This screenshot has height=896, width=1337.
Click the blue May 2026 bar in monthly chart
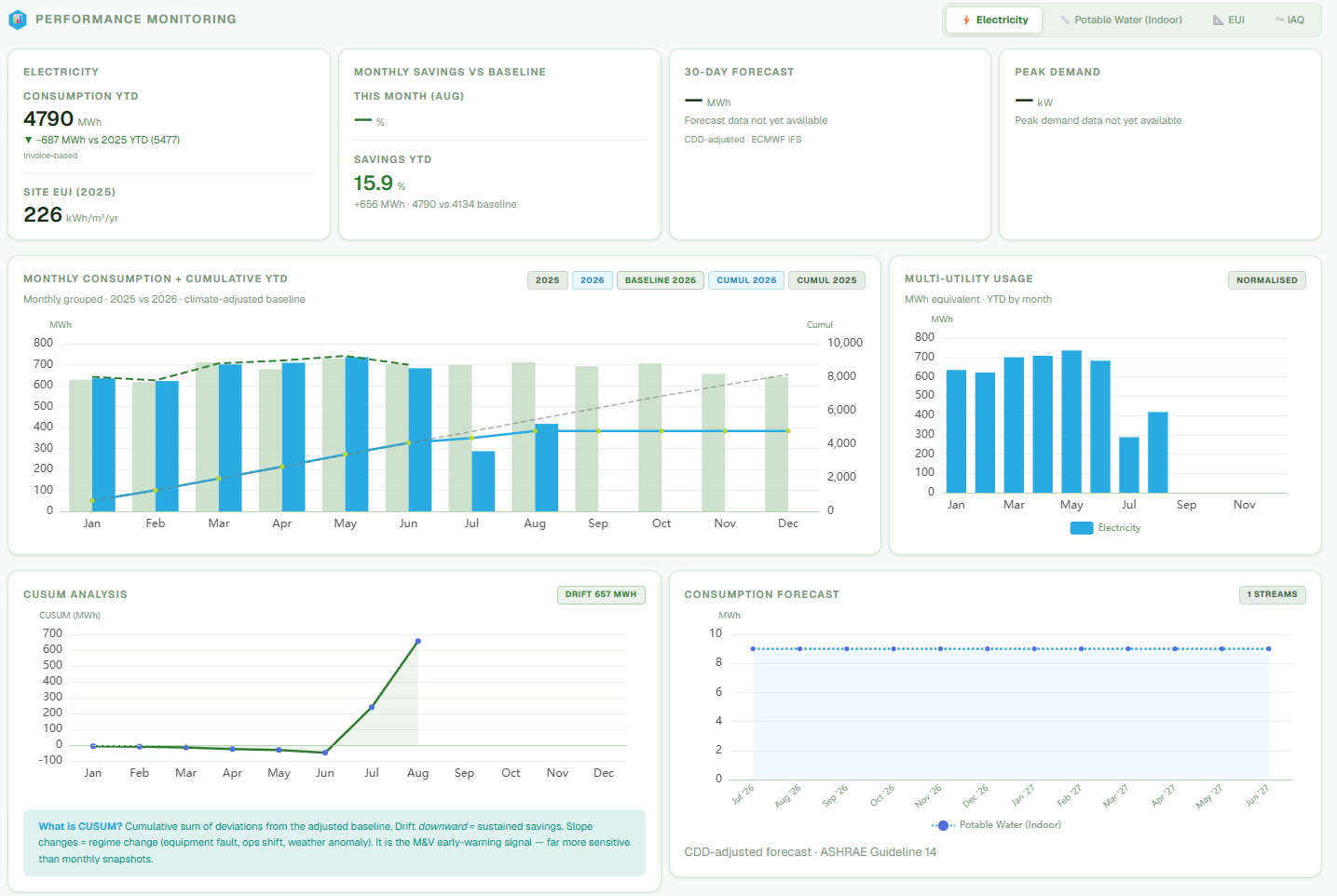pos(357,434)
